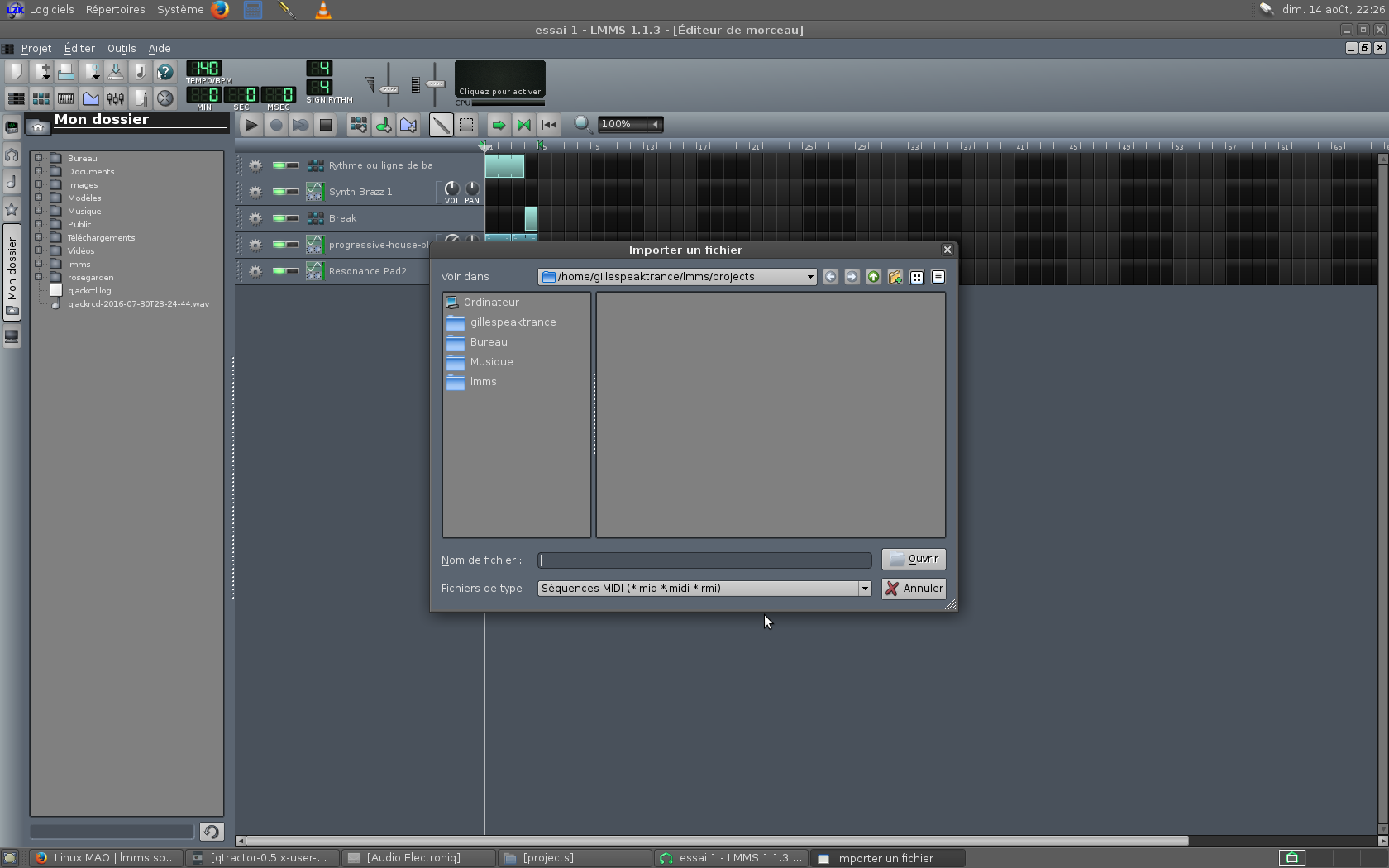Click the zoom magnifier icon
Screen dimensions: 1389x868
coord(583,124)
